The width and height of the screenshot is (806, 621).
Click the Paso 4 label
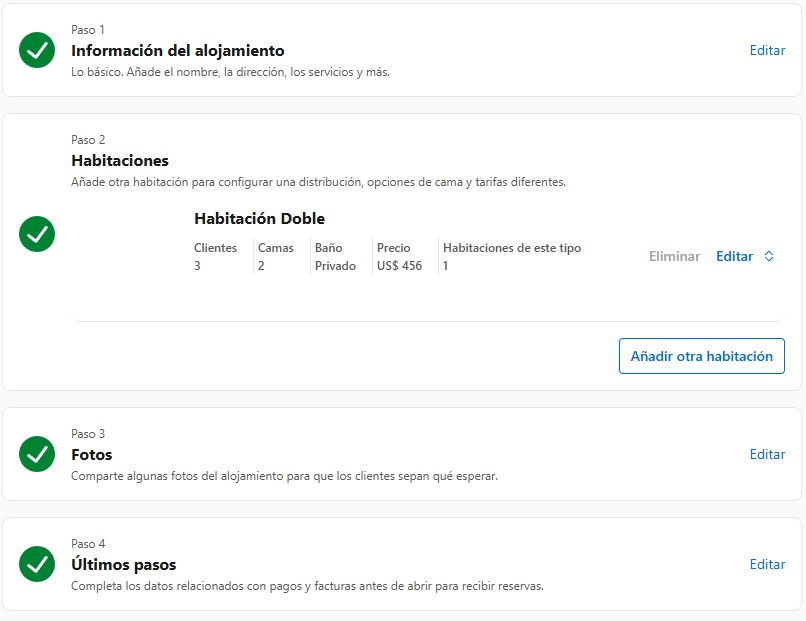(x=88, y=544)
